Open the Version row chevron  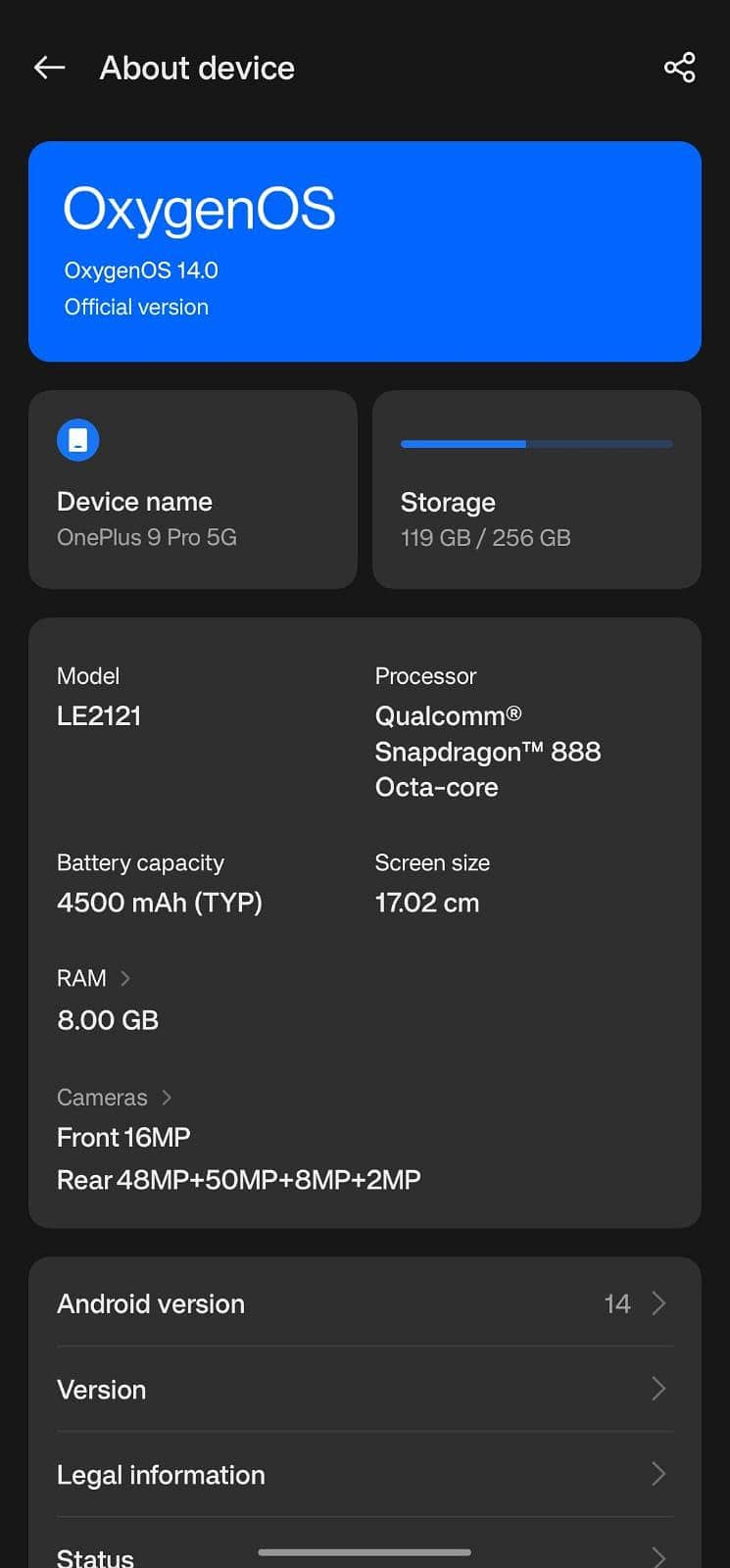point(658,1389)
